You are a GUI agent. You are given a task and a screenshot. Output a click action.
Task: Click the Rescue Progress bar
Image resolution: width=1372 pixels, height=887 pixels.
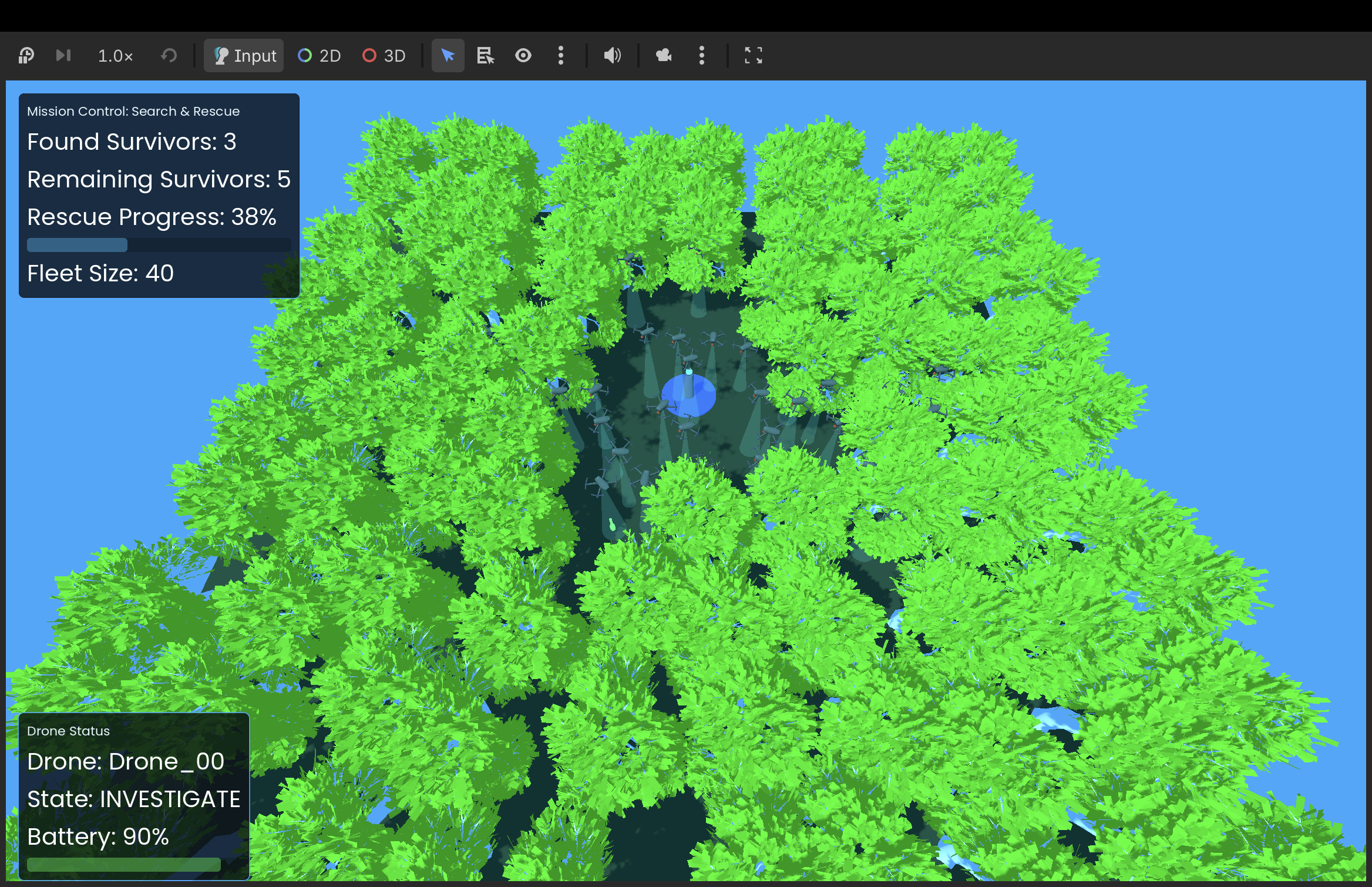tap(159, 245)
